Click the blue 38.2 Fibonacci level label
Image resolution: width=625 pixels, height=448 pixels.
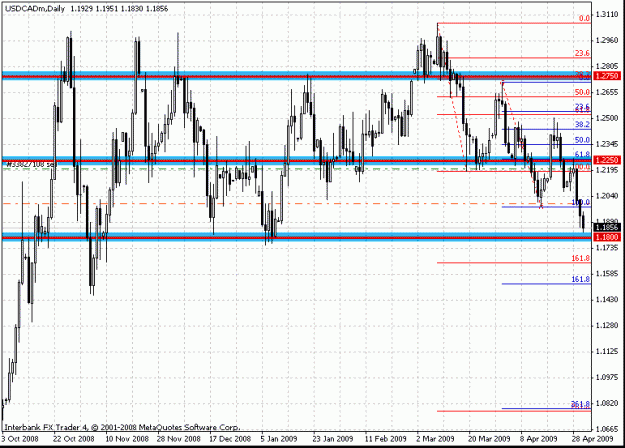click(x=582, y=125)
